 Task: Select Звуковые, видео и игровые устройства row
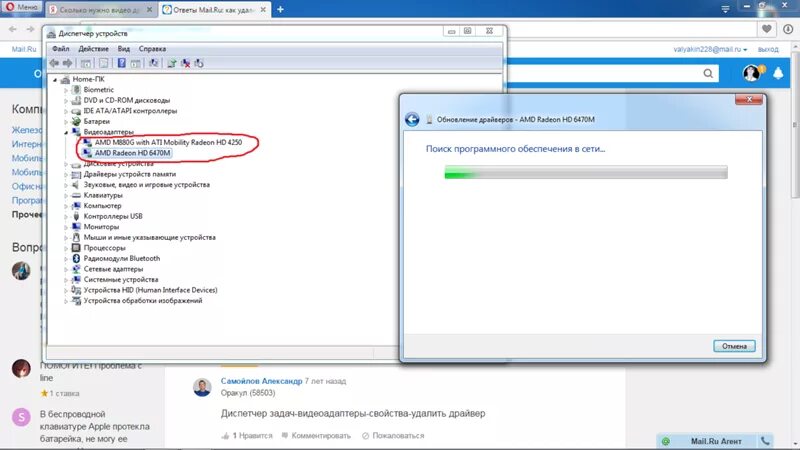point(146,185)
